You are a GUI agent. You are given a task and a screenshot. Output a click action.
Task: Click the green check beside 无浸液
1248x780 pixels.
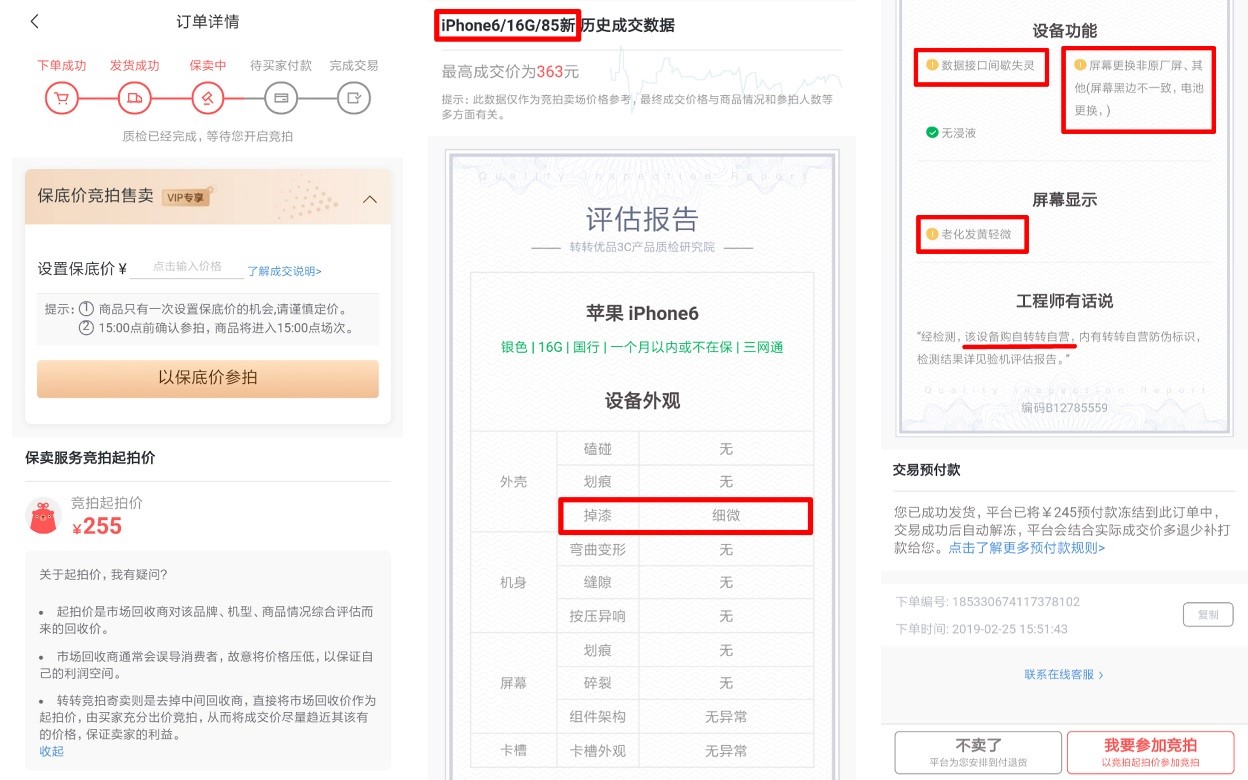(932, 131)
